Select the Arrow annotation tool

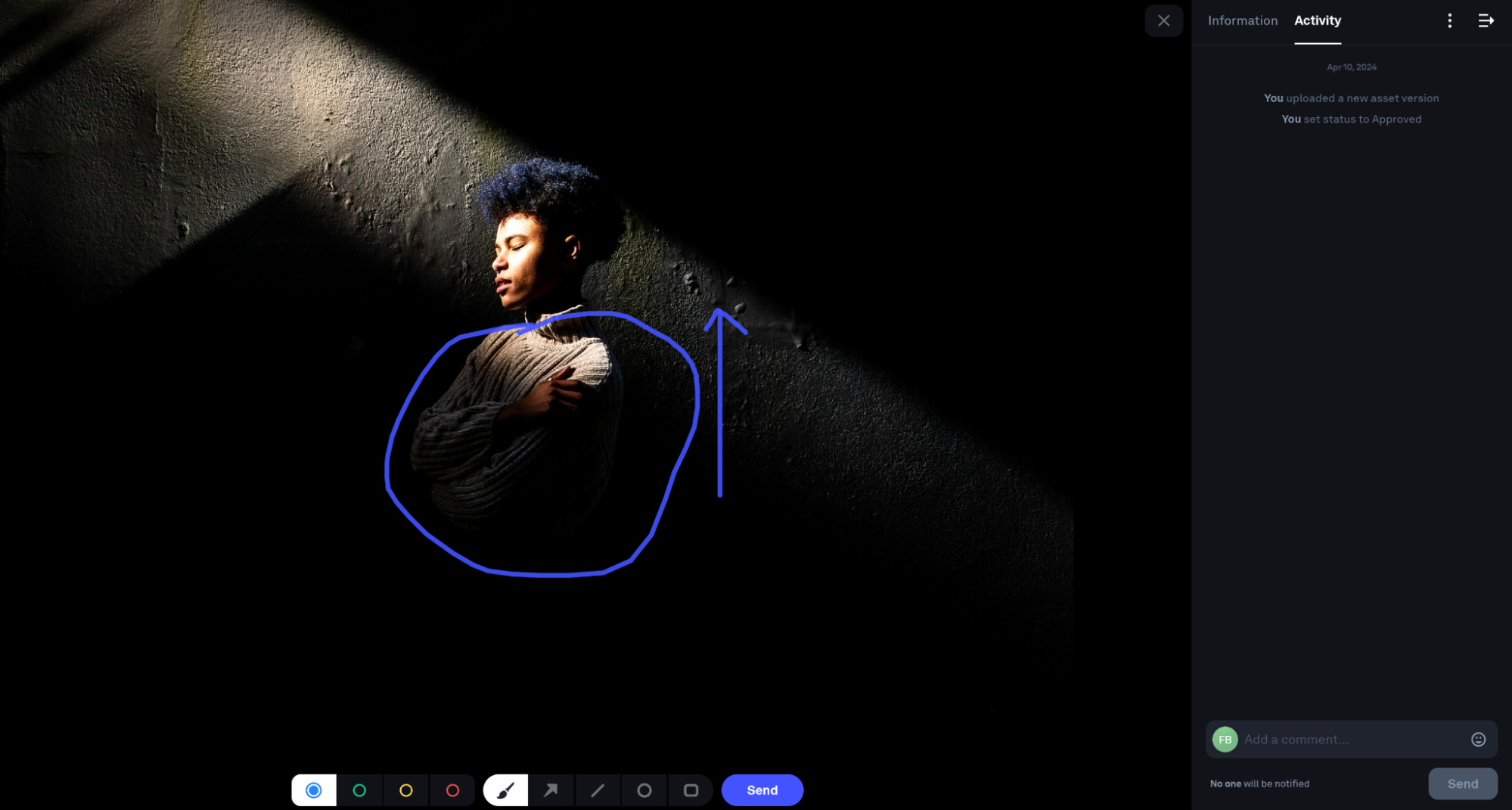click(x=551, y=790)
